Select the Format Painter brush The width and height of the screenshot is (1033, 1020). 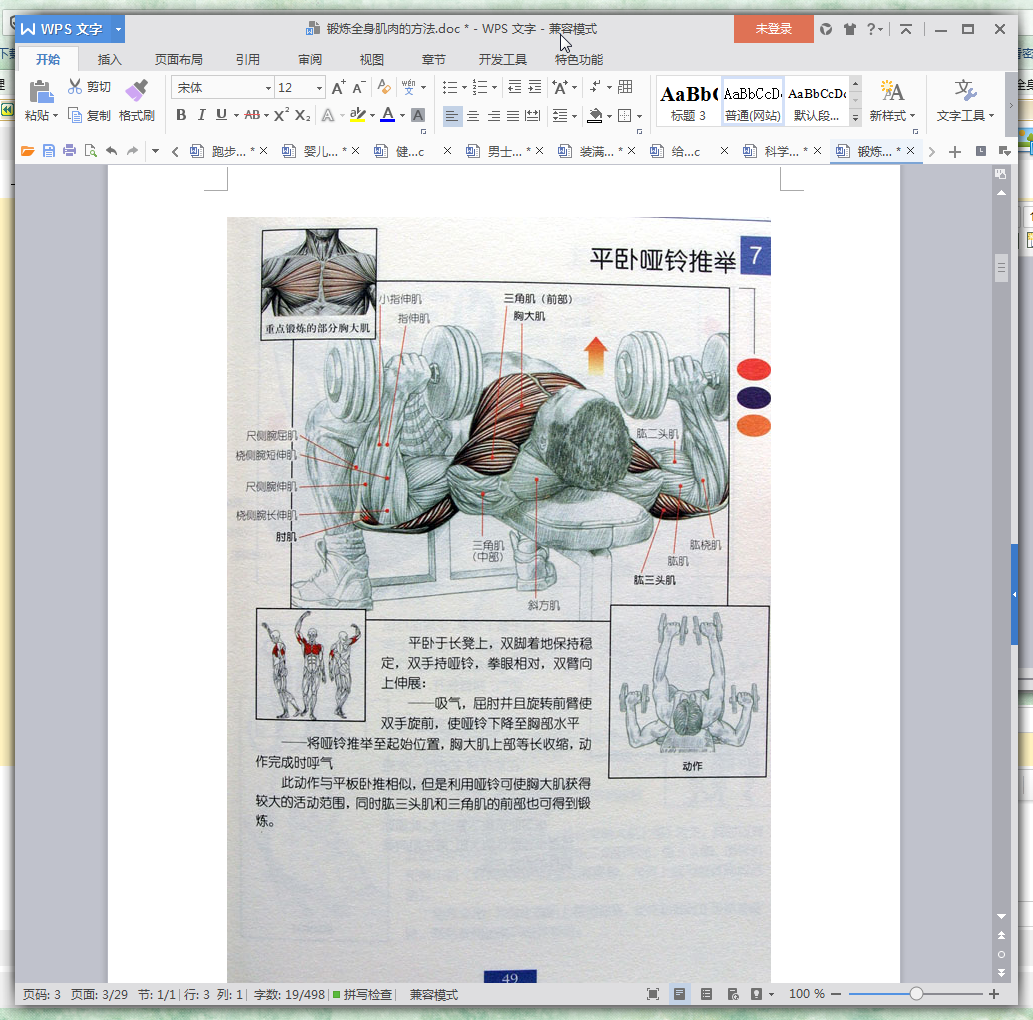(x=136, y=91)
